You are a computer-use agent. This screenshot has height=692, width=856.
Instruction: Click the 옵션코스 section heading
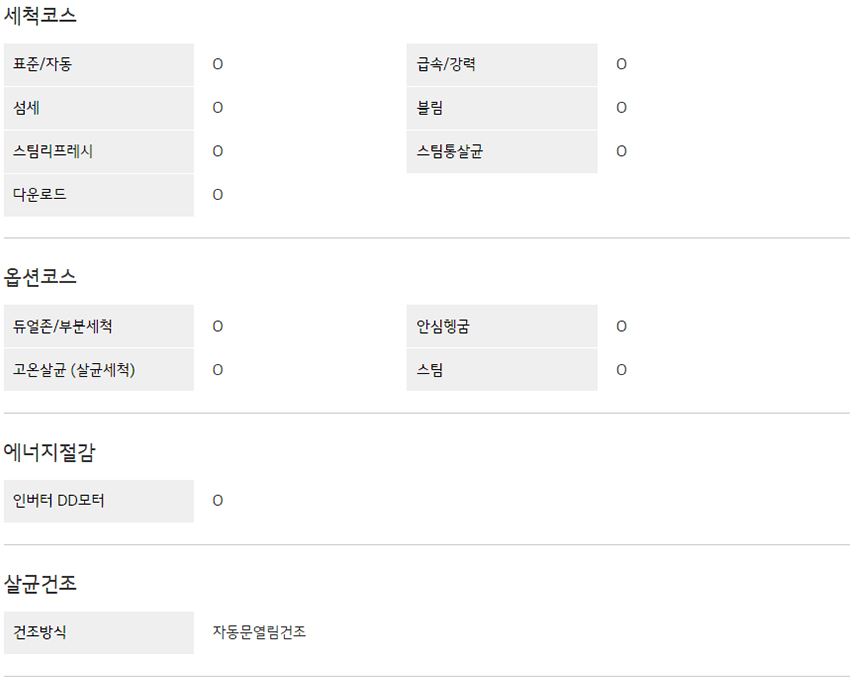(40, 277)
